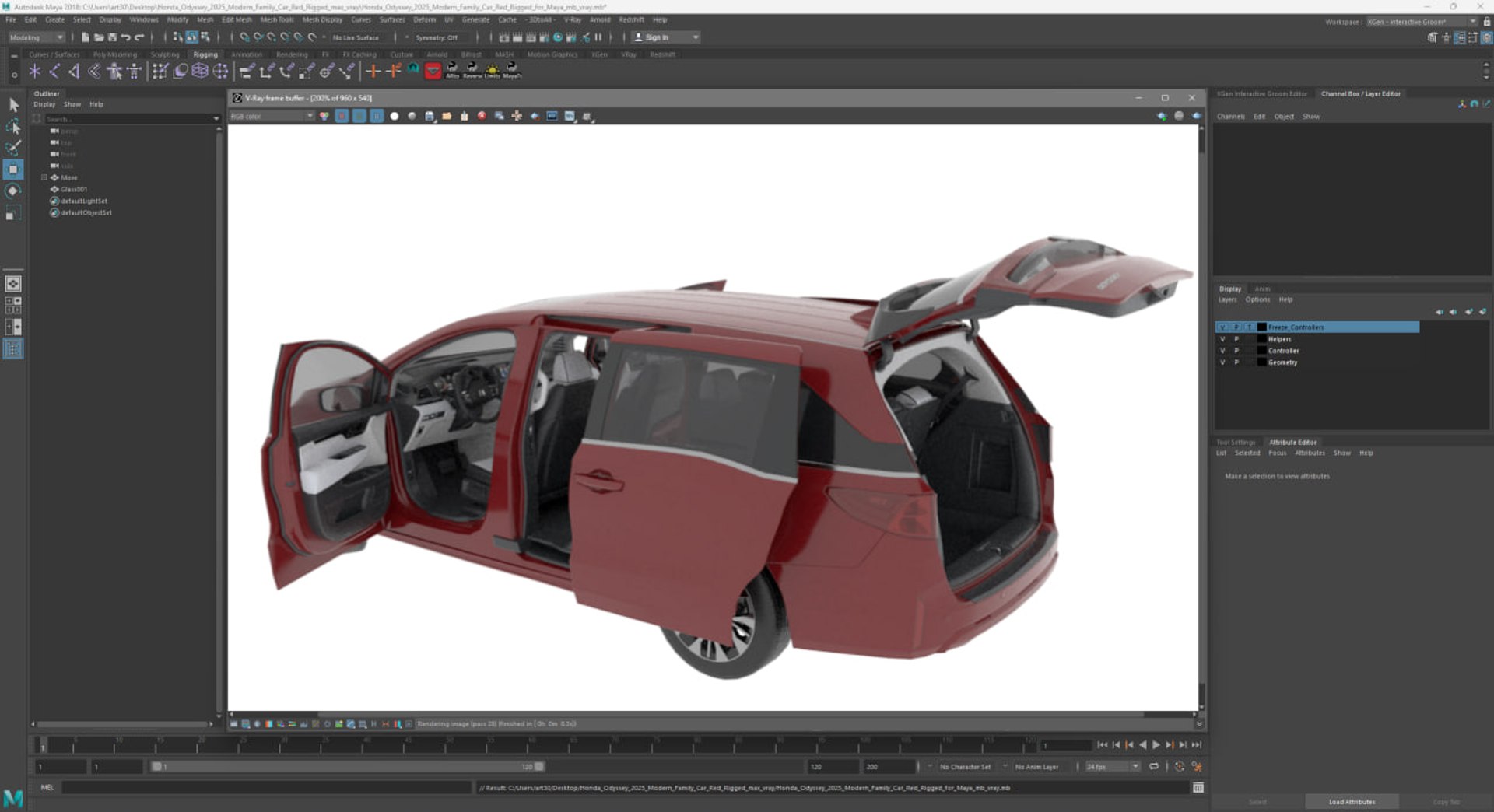Image resolution: width=1494 pixels, height=812 pixels.
Task: Activate the Paint selection tool
Action: 13,147
